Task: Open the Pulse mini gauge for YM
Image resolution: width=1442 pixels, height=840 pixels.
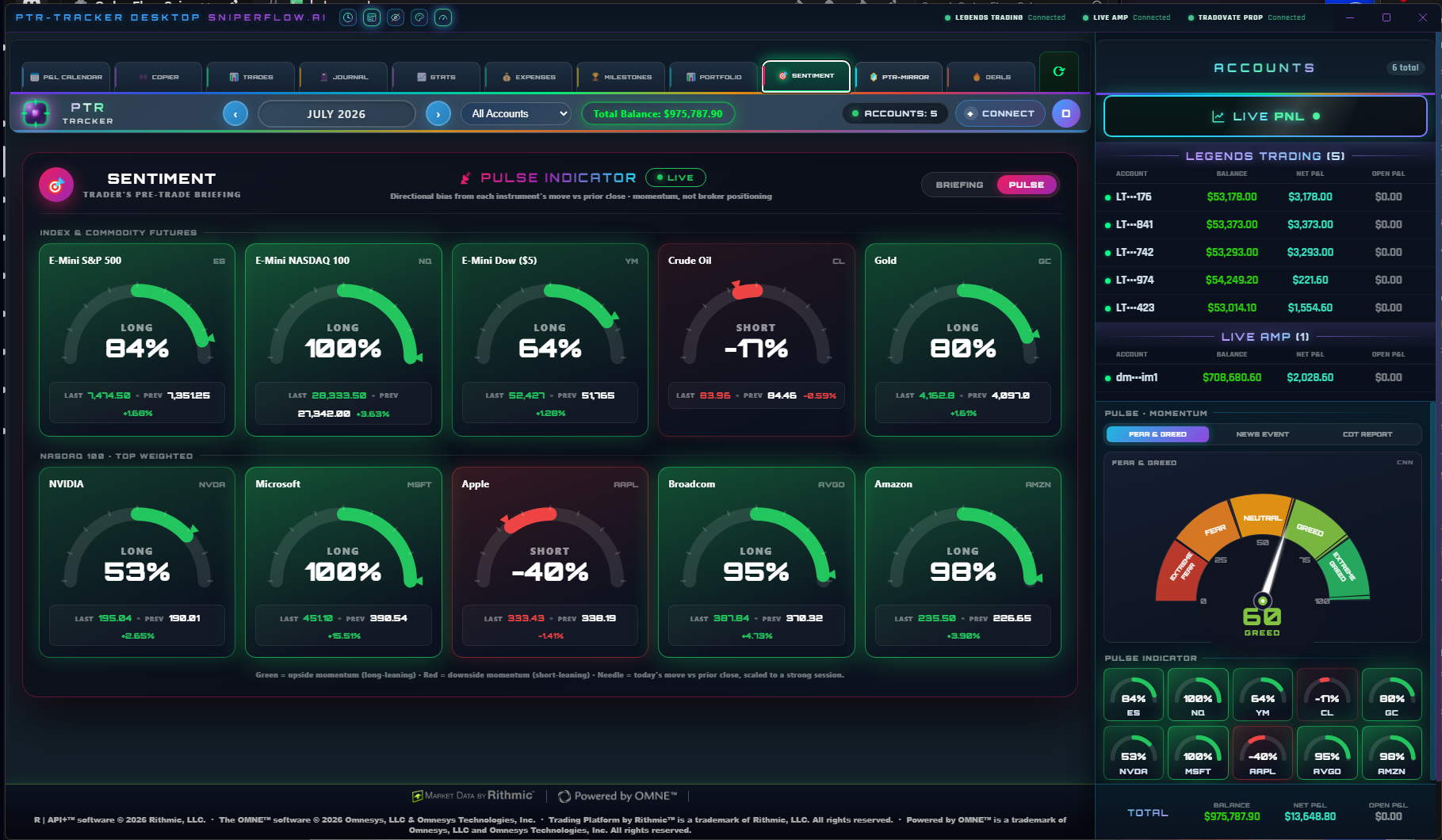Action: (x=1263, y=695)
